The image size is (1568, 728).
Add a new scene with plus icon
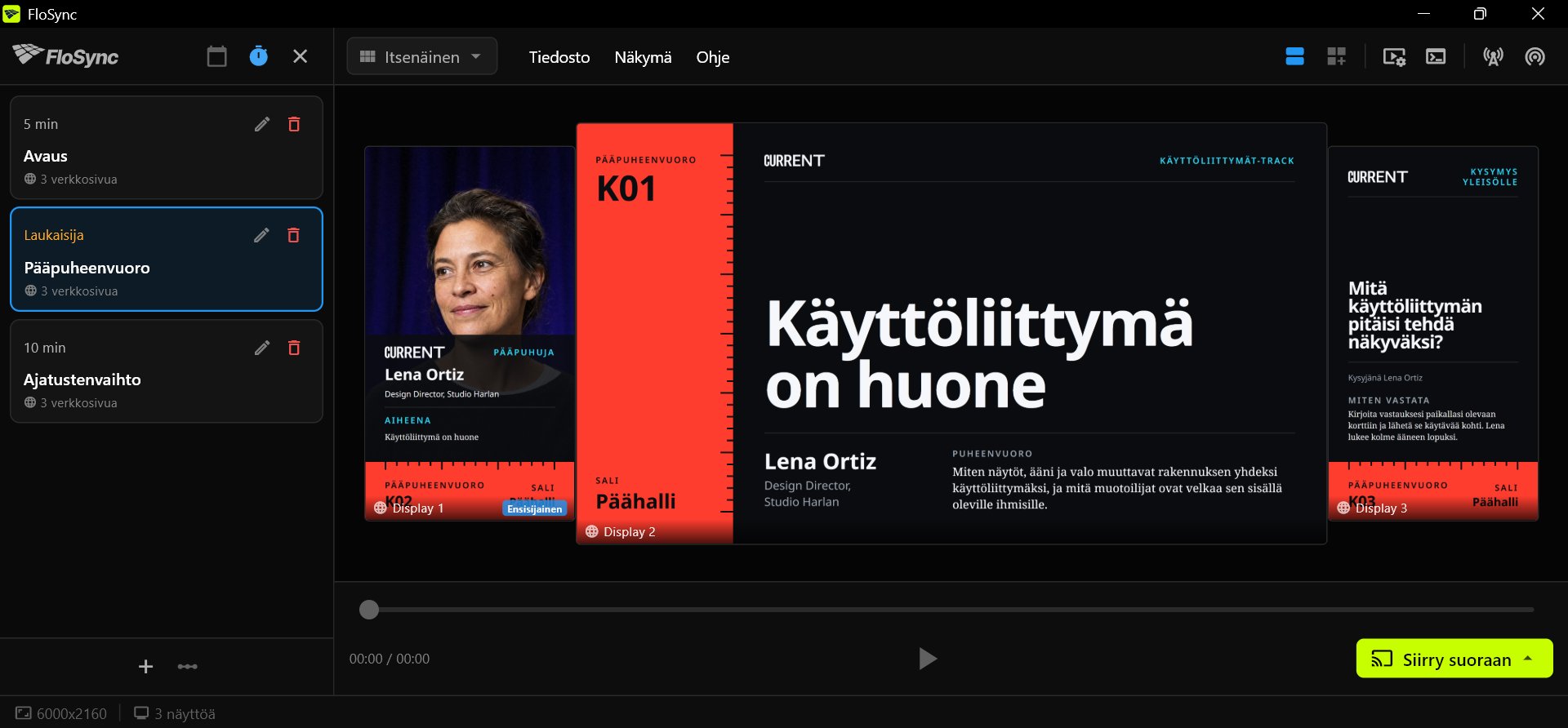tap(145, 667)
